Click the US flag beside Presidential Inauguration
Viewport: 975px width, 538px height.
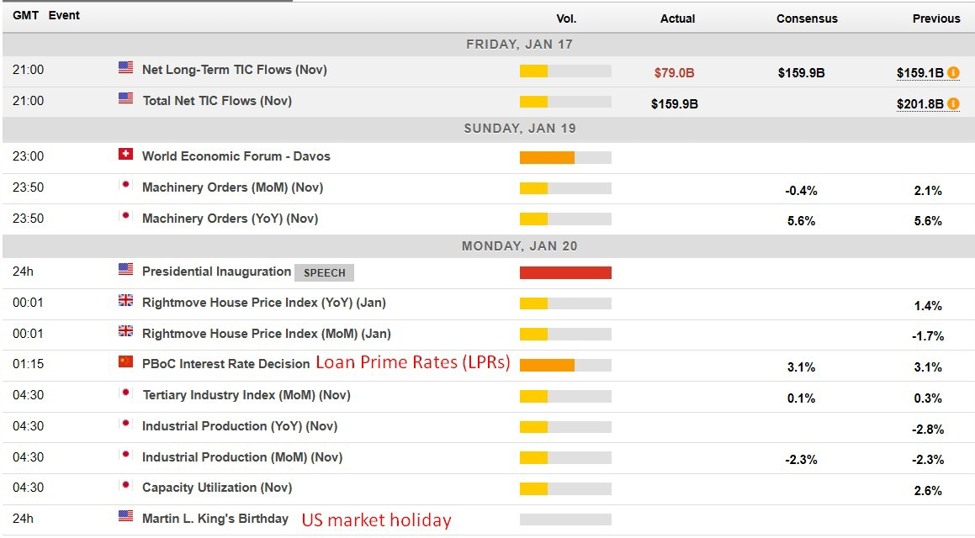point(125,270)
